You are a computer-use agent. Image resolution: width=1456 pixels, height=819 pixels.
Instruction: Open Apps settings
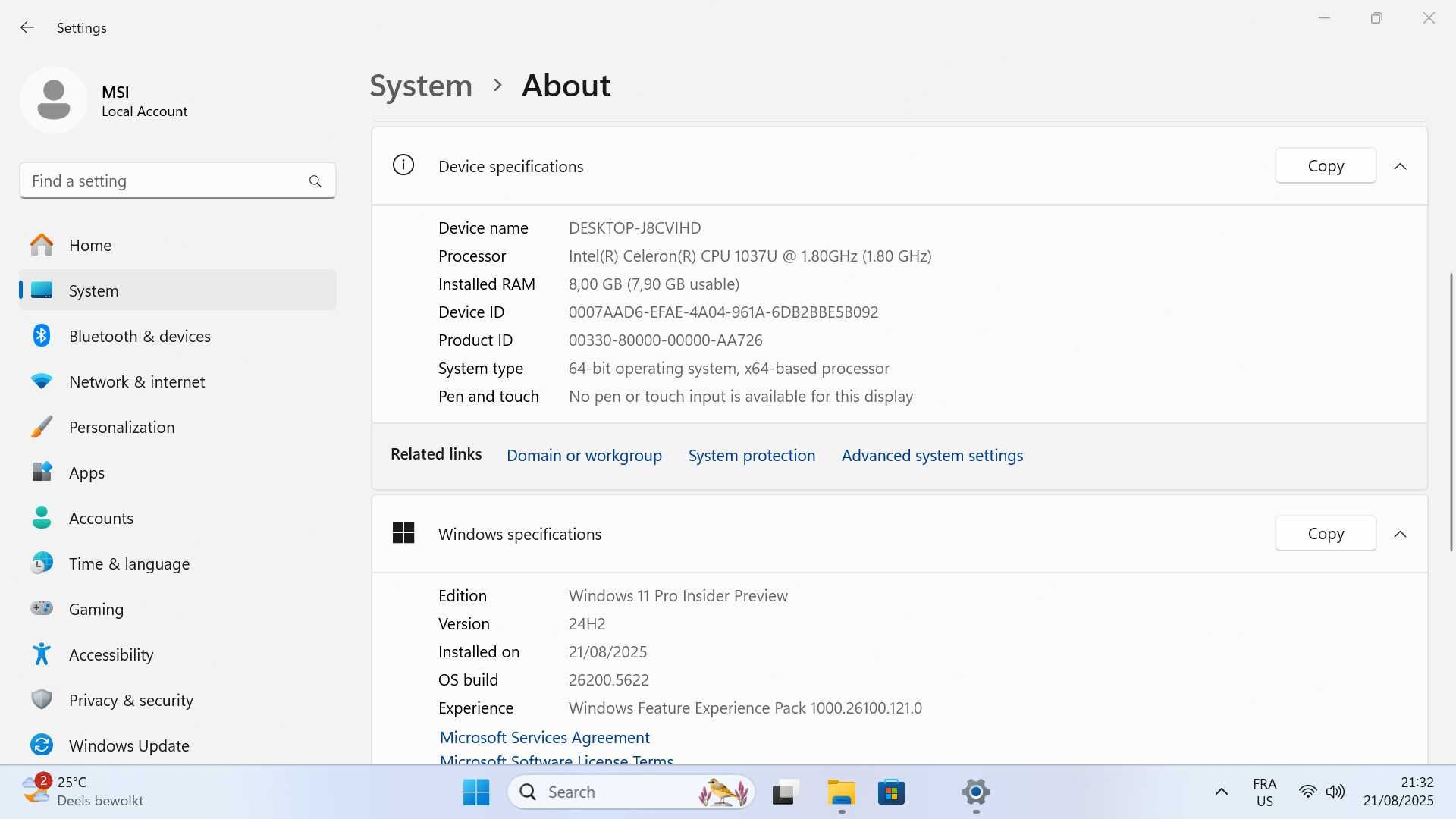[177, 472]
